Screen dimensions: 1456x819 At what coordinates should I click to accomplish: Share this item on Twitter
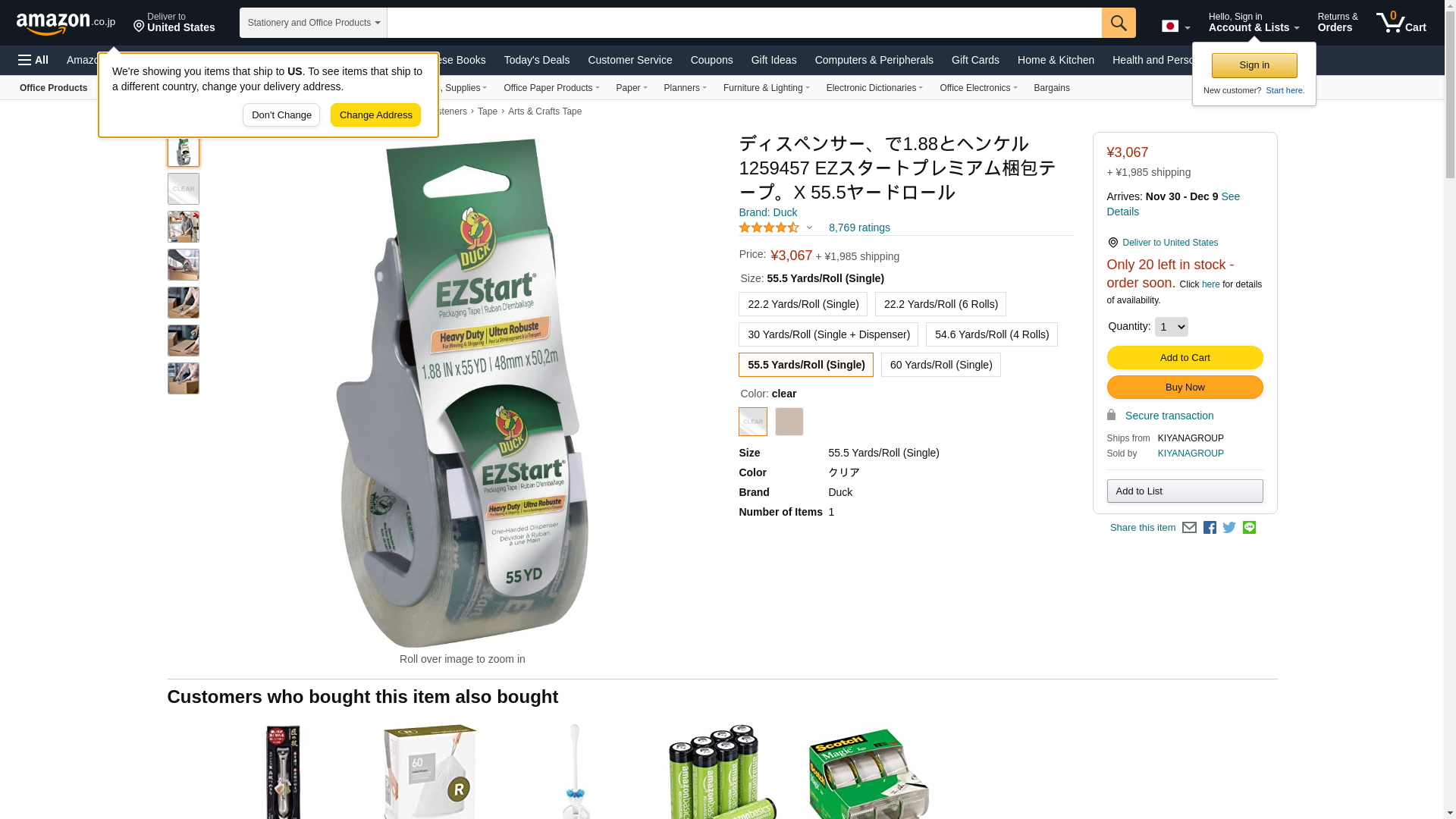tap(1229, 528)
